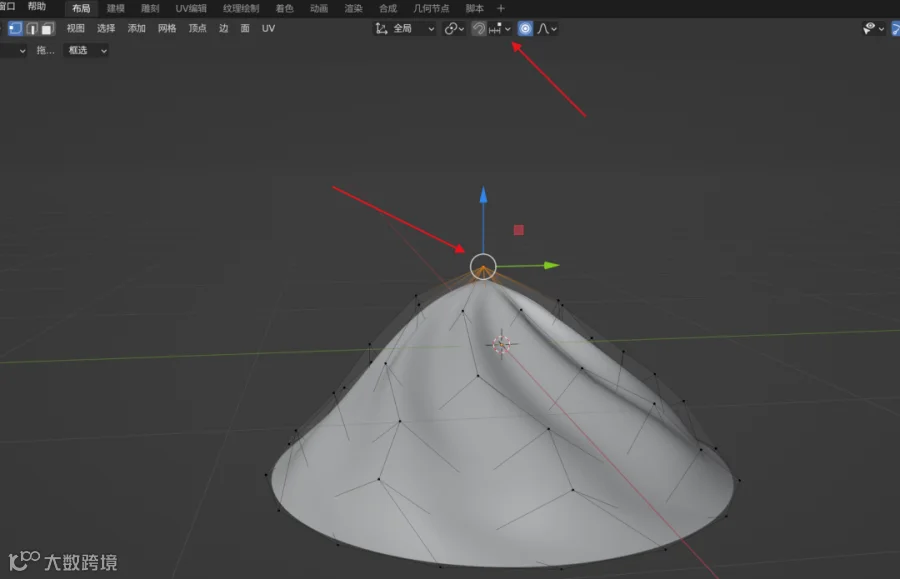Click the red plane gizmo square
Viewport: 900px width, 579px height.
[519, 230]
